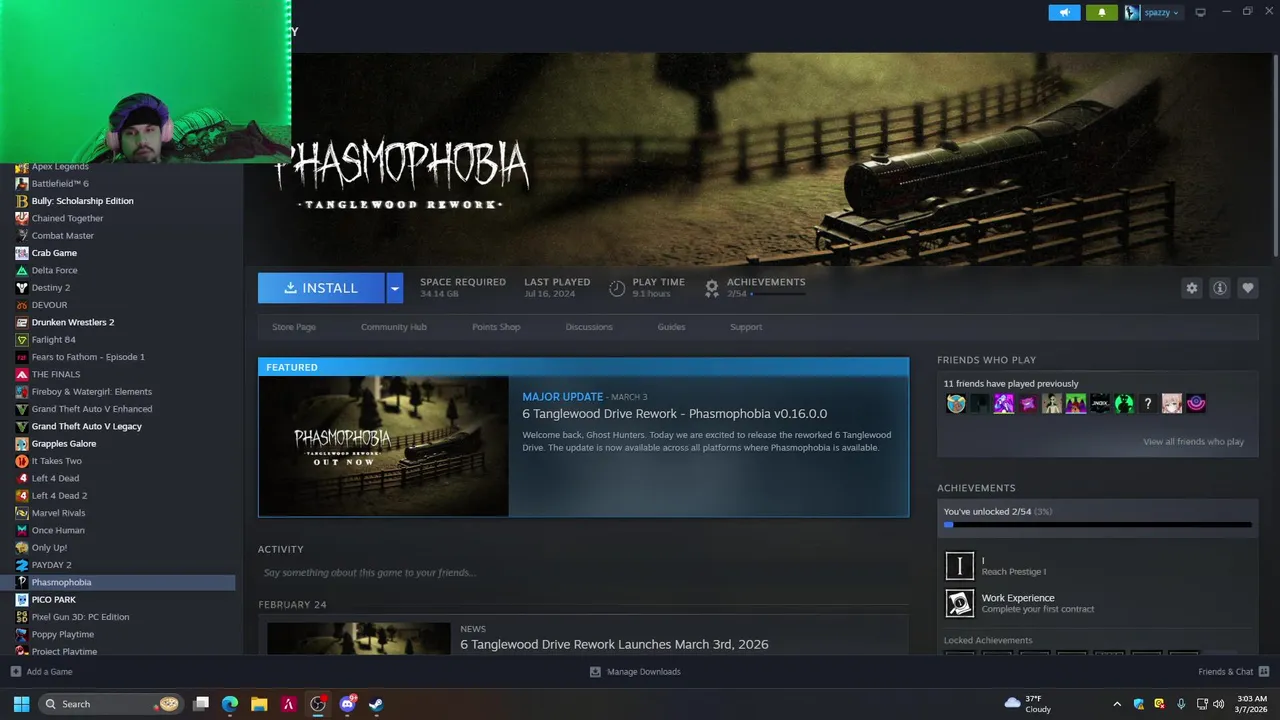
Task: Select Fears to Fathom - Episode 1
Action: [88, 357]
